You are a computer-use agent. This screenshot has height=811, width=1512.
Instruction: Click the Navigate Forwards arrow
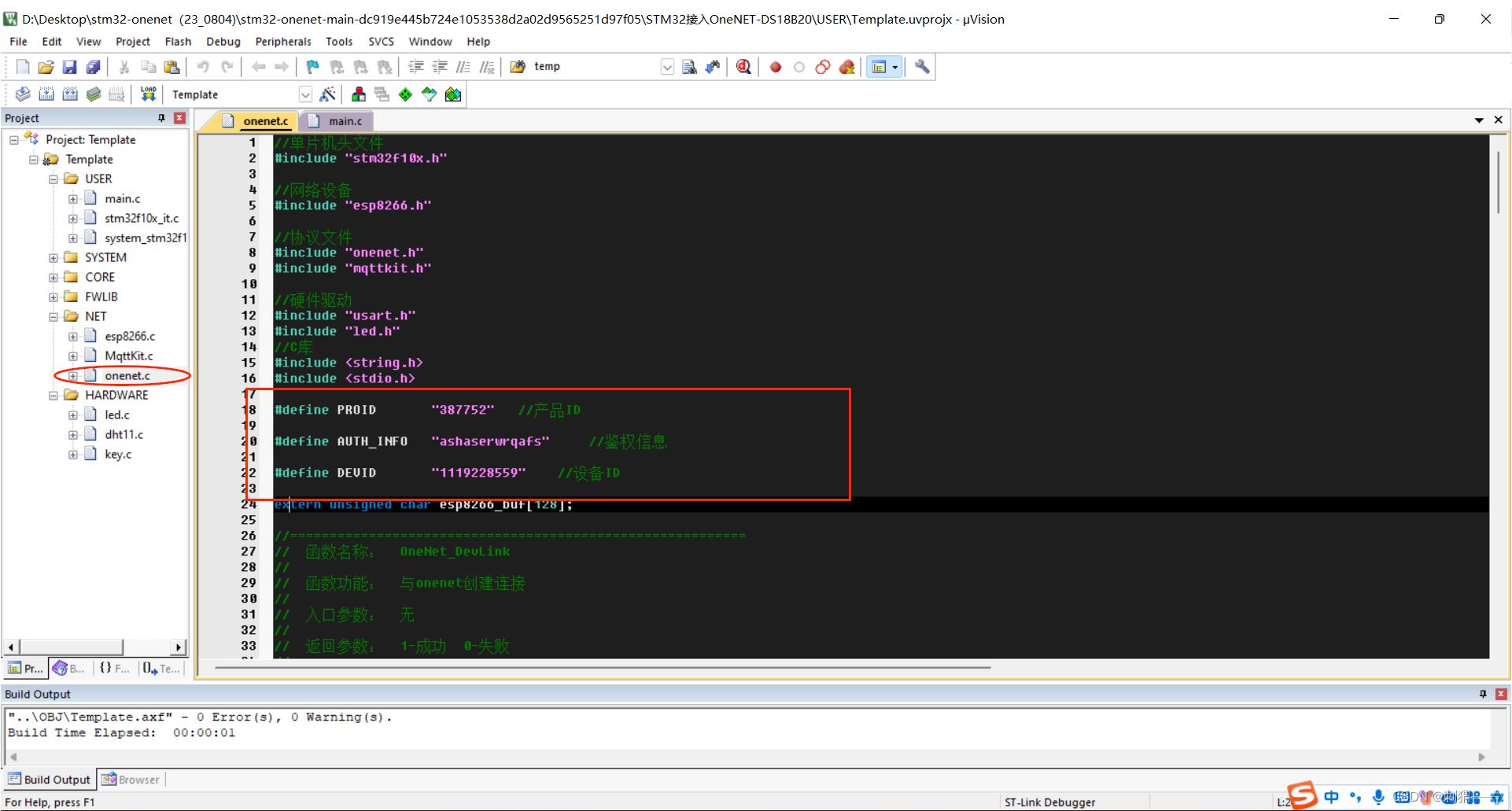click(282, 67)
